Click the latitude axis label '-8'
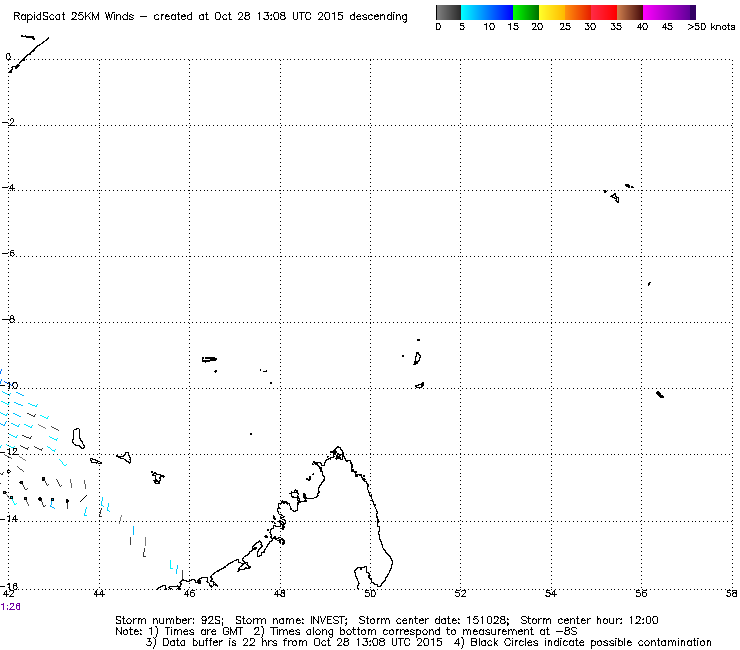Image resolution: width=740 pixels, height=650 pixels. (x=8, y=320)
